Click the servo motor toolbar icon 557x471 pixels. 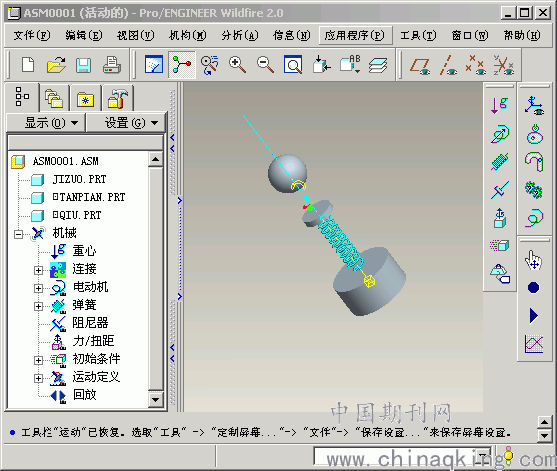tap(500, 134)
